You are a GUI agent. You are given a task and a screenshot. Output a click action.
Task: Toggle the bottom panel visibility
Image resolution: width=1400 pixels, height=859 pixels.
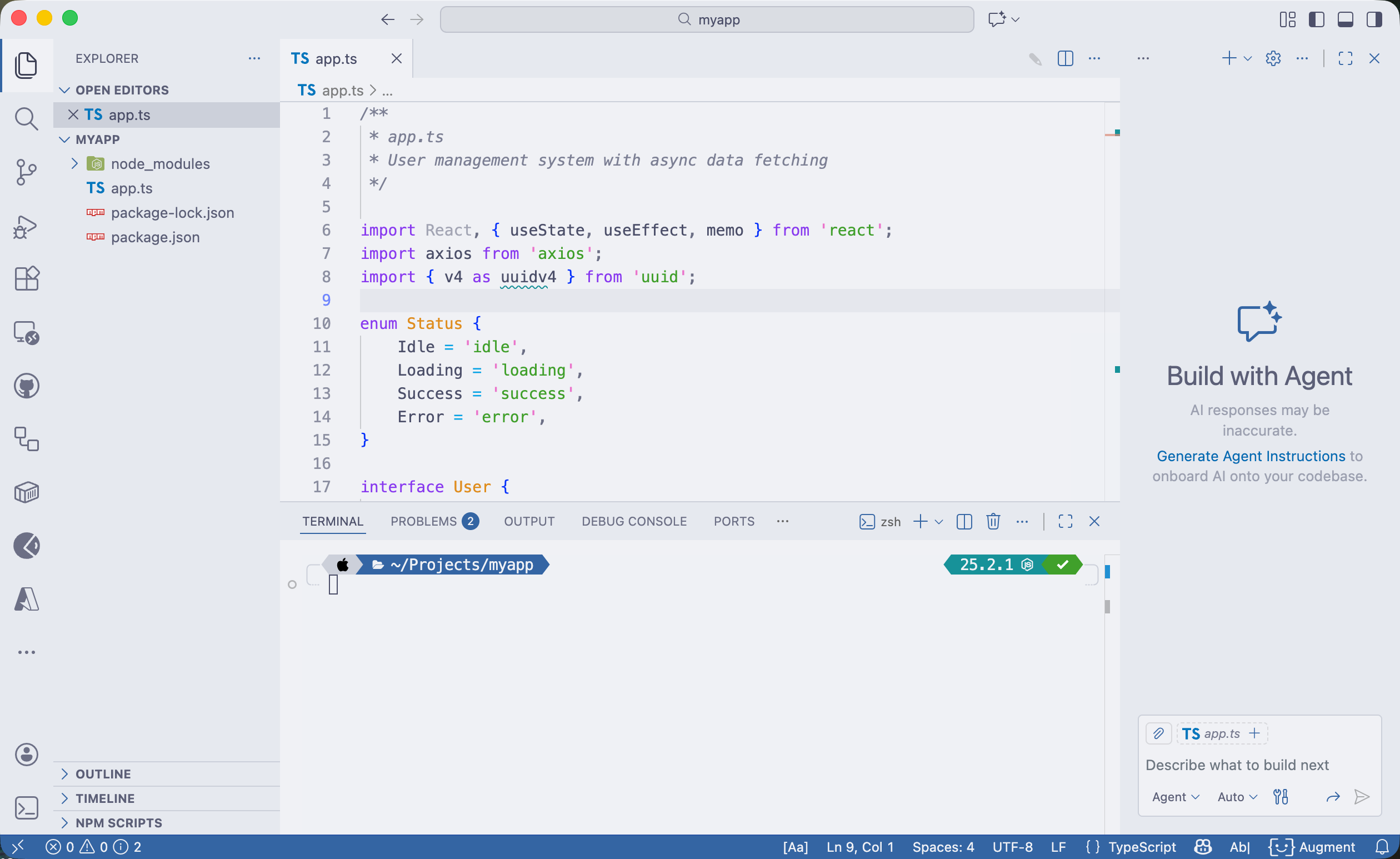[x=1345, y=19]
